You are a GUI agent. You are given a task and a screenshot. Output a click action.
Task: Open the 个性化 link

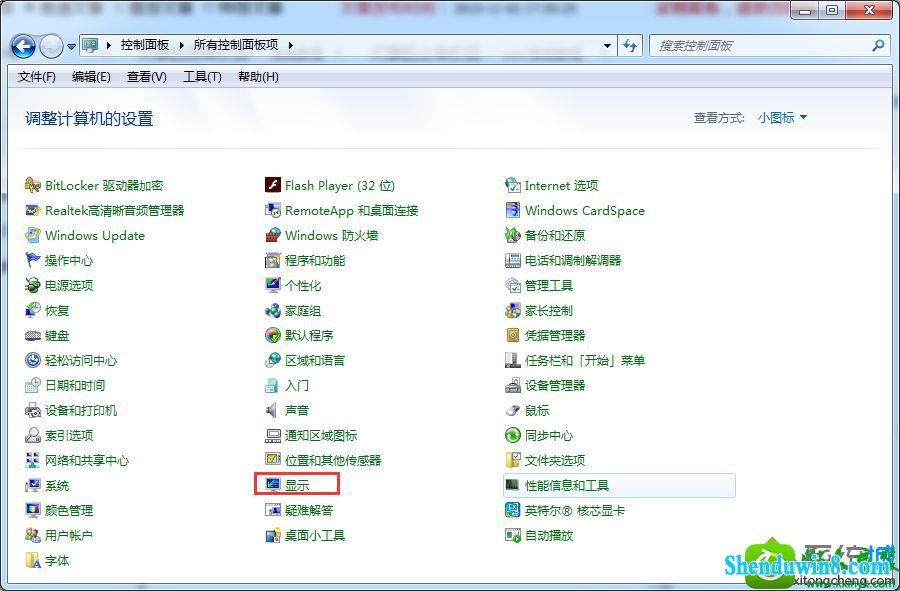pyautogui.click(x=303, y=285)
